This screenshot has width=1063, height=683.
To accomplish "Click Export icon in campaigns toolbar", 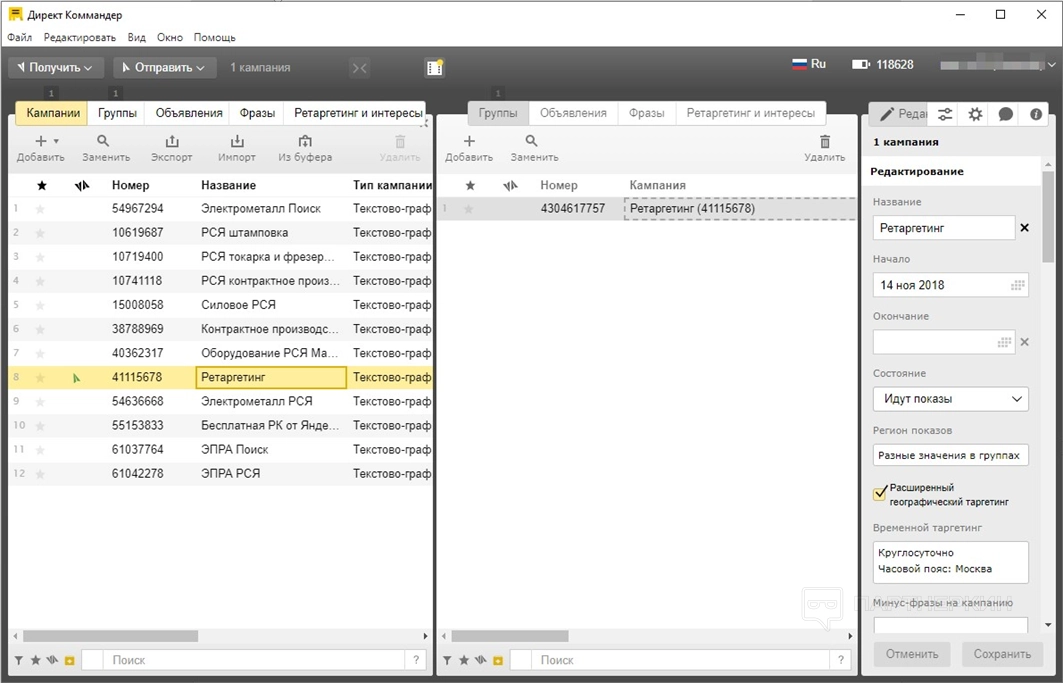I will pos(171,142).
